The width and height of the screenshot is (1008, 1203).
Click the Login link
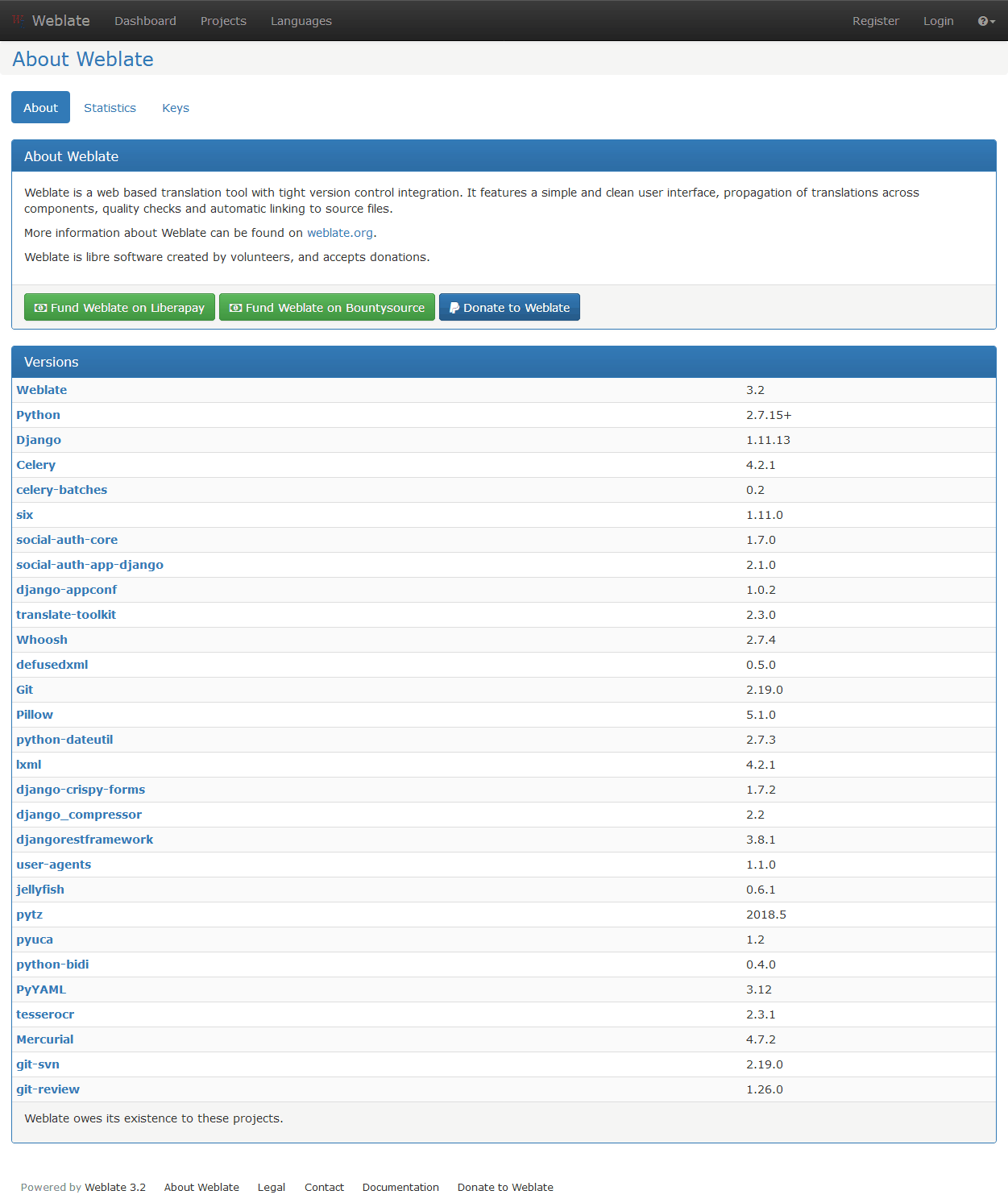(939, 21)
